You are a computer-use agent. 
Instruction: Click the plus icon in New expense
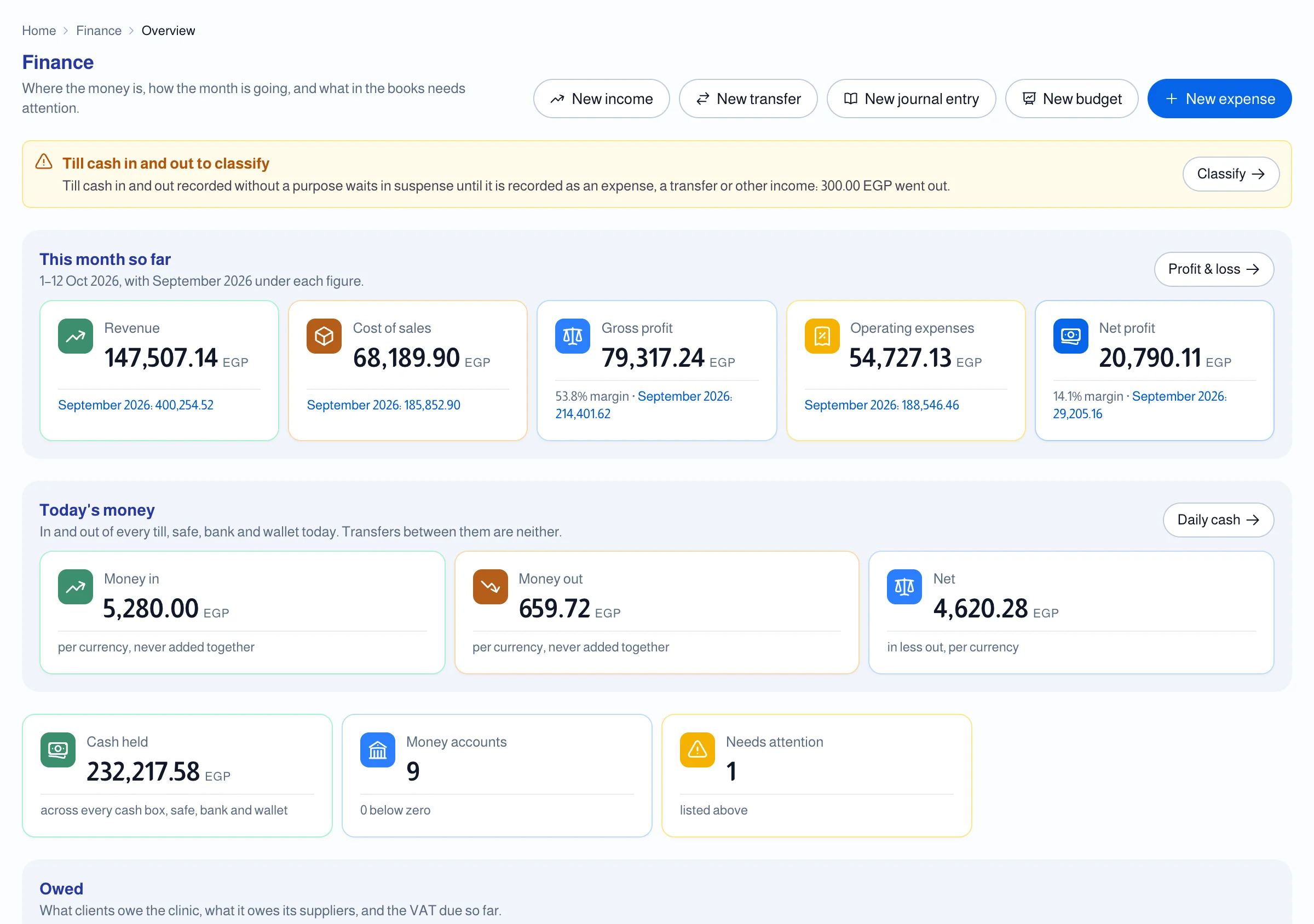coord(1172,99)
